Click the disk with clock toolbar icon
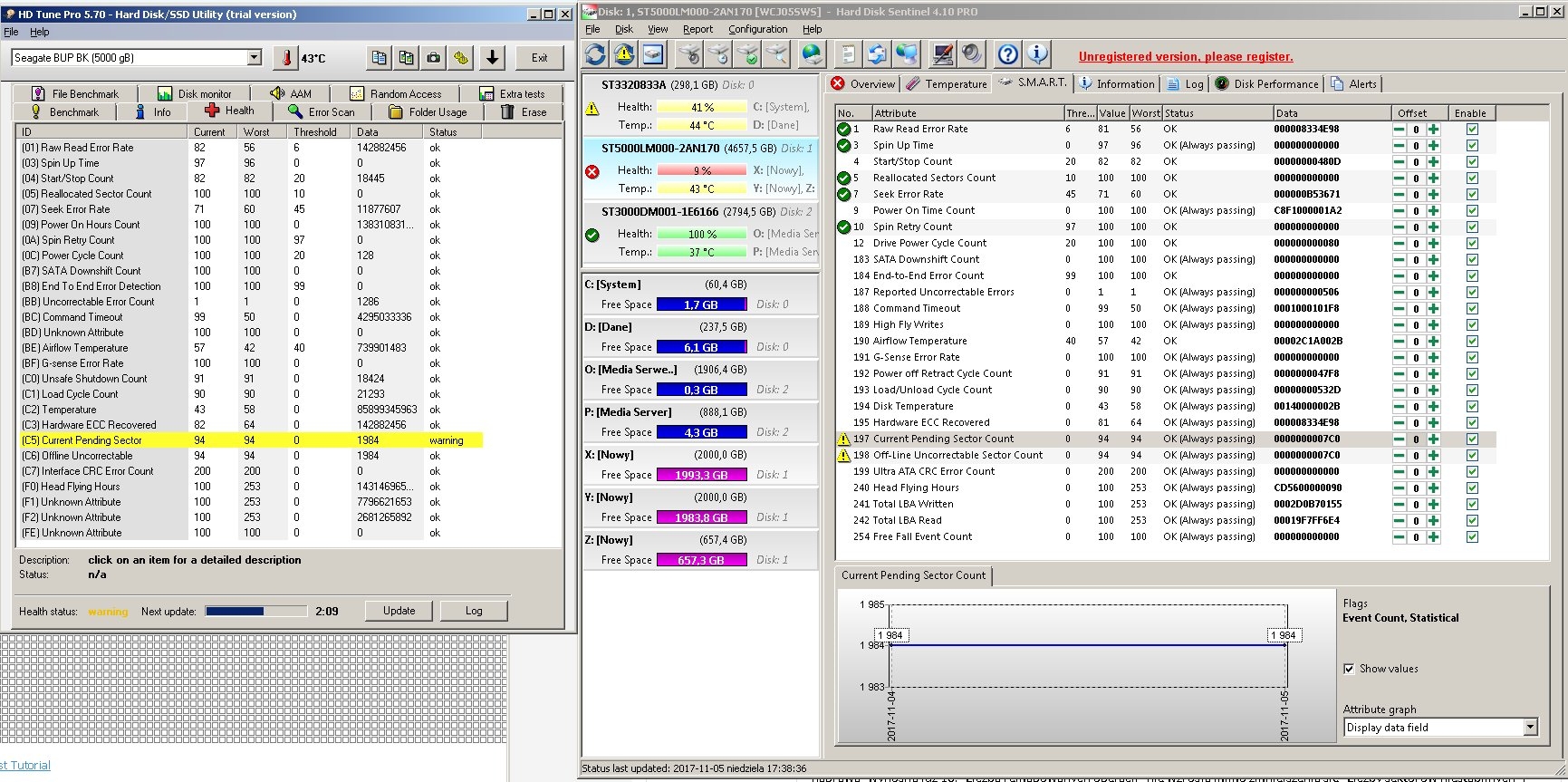Viewport: 1568px width, 782px height. [x=718, y=54]
